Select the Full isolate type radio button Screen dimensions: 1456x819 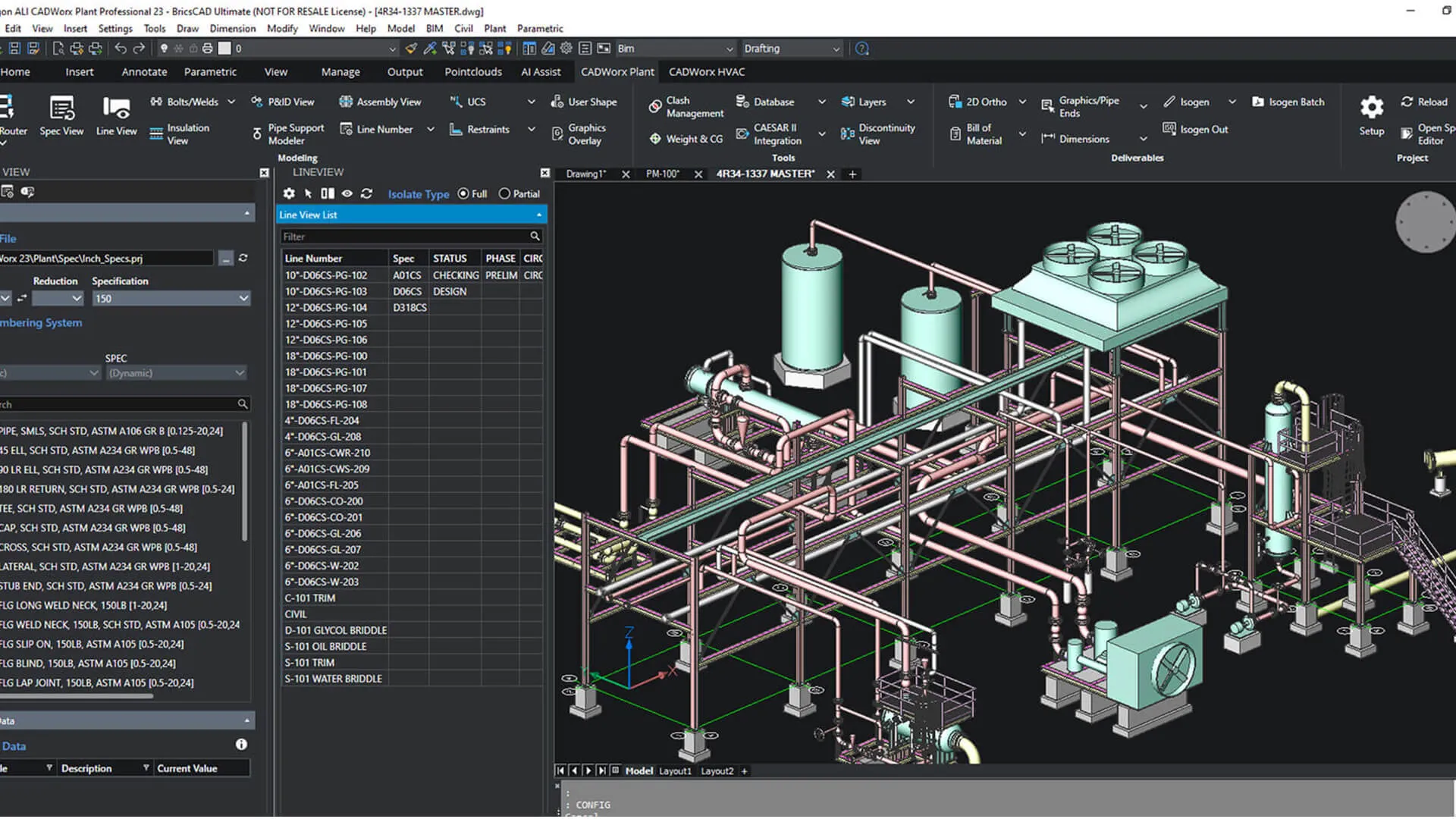[x=463, y=193]
